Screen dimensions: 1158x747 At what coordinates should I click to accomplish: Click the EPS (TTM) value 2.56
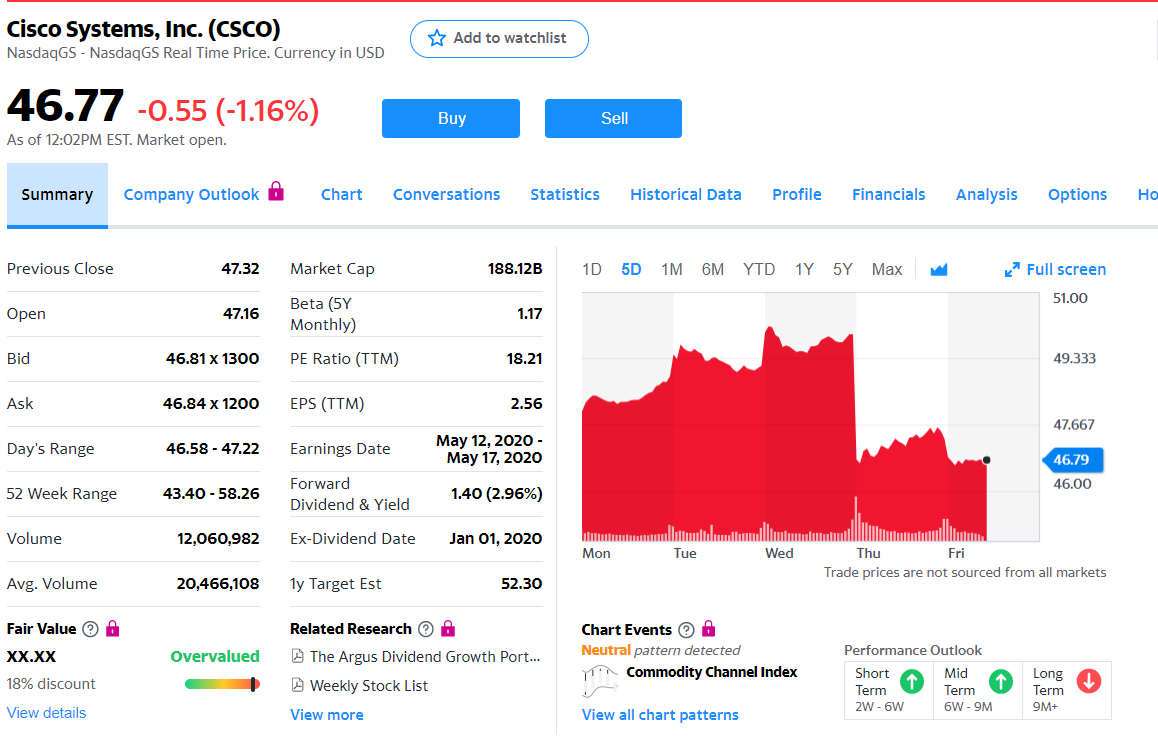[x=527, y=404]
